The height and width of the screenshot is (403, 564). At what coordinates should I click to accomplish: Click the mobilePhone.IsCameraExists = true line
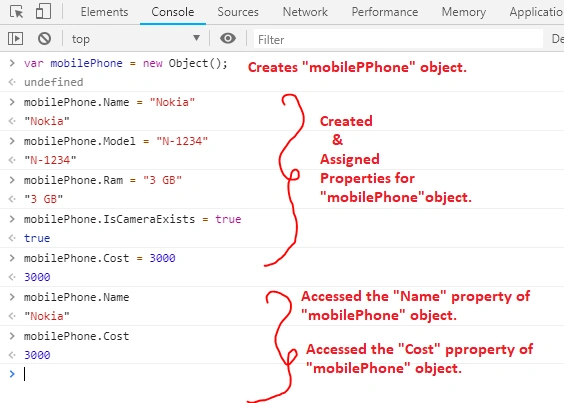tap(132, 219)
